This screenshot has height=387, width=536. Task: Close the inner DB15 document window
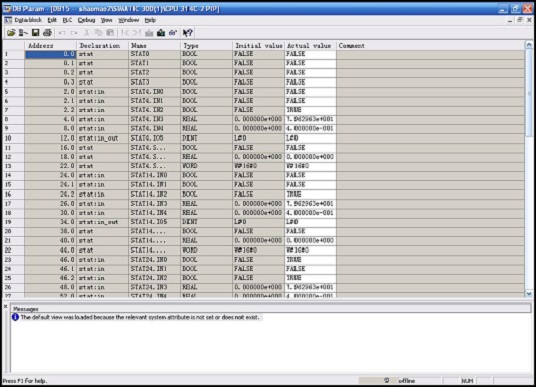coord(529,20)
